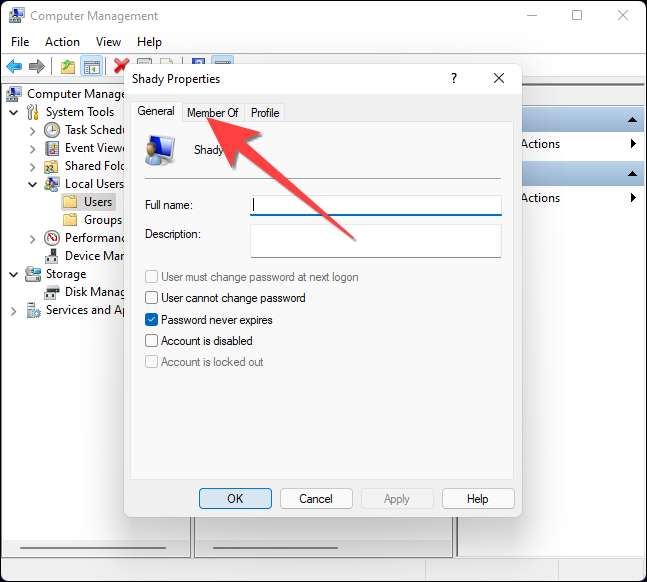Collapse the lower Actions pane section arrow
The height and width of the screenshot is (582, 647).
pyautogui.click(x=632, y=173)
